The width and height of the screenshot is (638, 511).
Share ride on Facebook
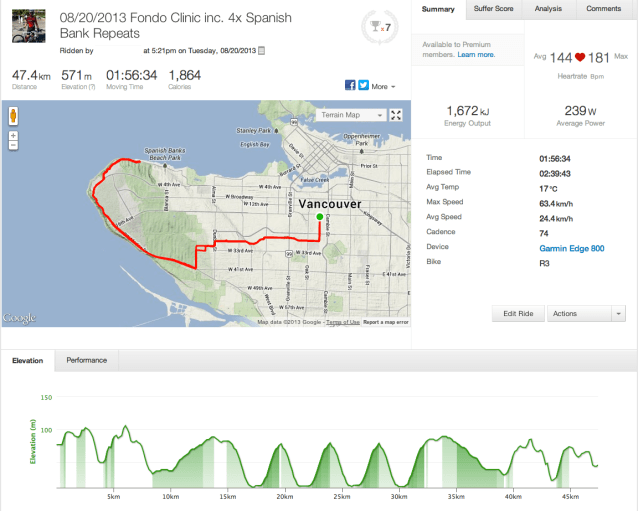pos(350,86)
